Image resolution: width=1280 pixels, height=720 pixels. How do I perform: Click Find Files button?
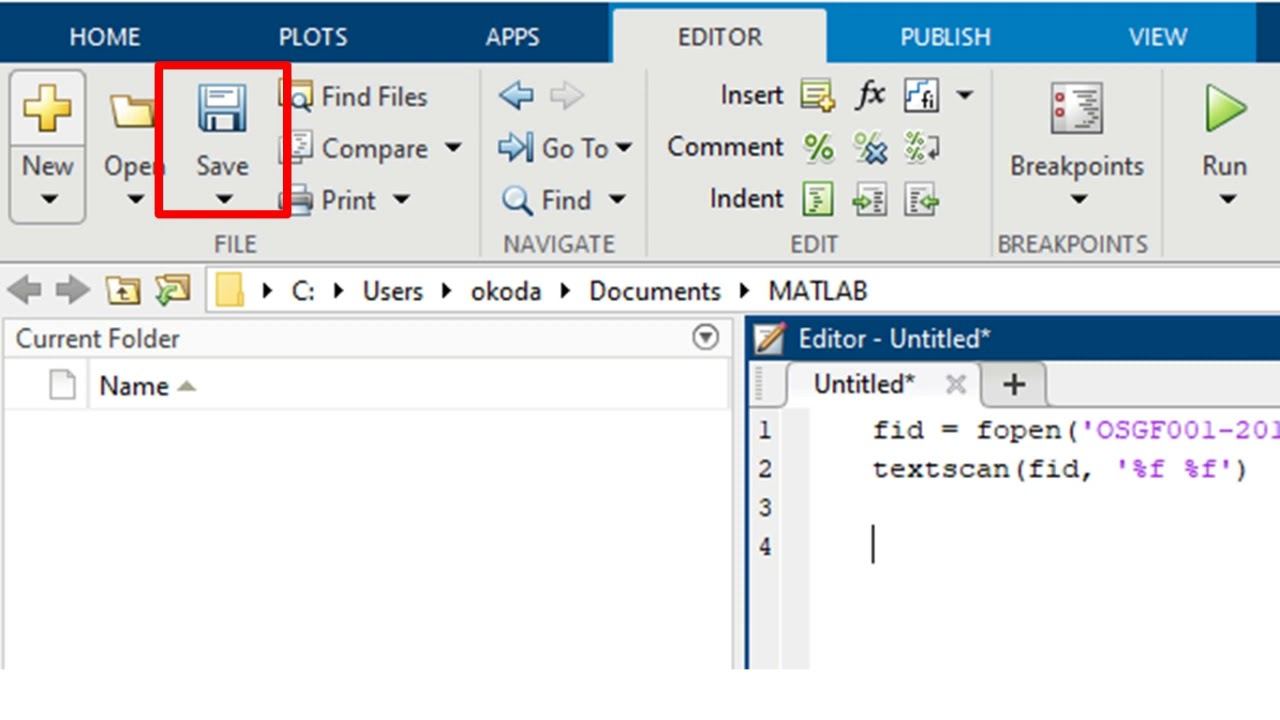[353, 96]
